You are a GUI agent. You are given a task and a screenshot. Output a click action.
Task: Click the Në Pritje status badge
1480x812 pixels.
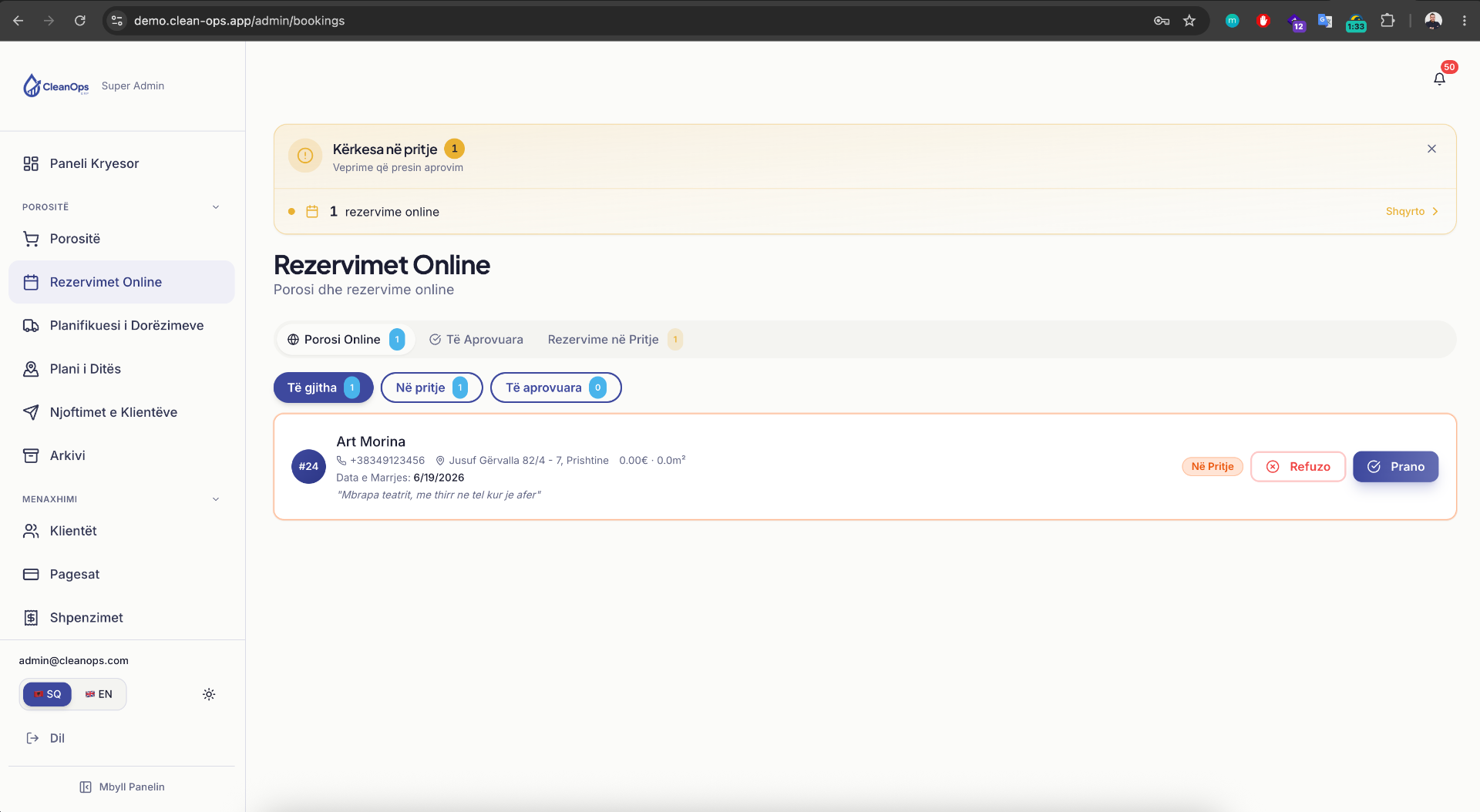point(1213,467)
